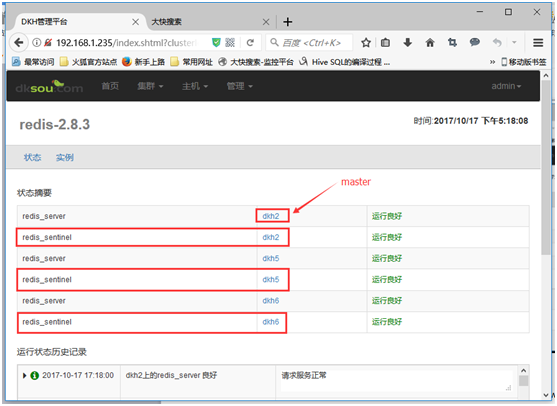Open the admin user dropdown

[x=506, y=86]
